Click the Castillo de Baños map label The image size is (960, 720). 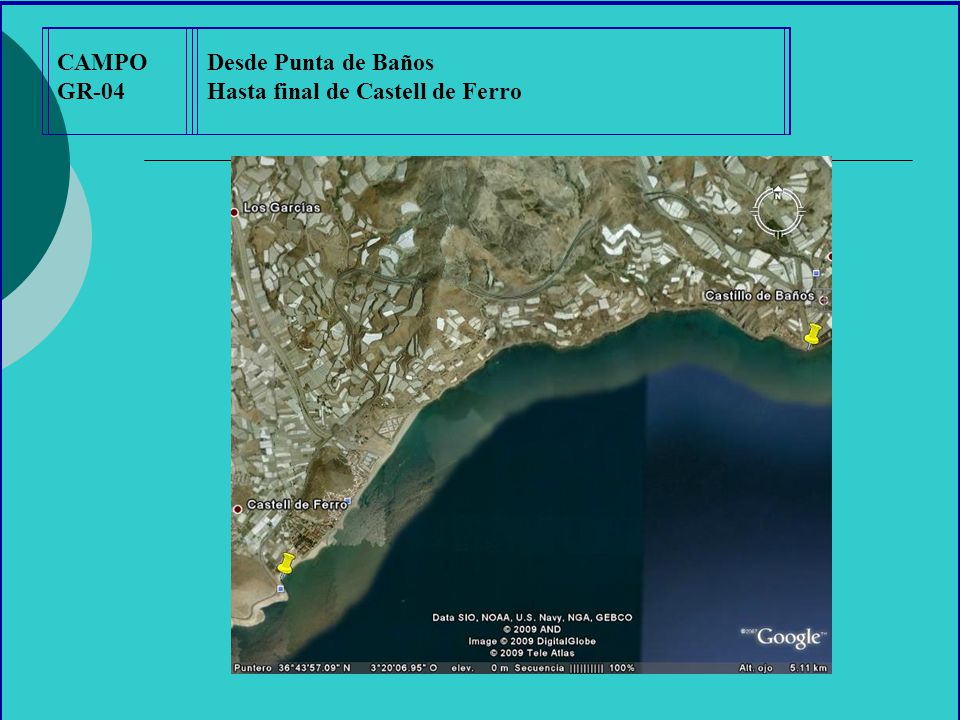[x=759, y=296]
